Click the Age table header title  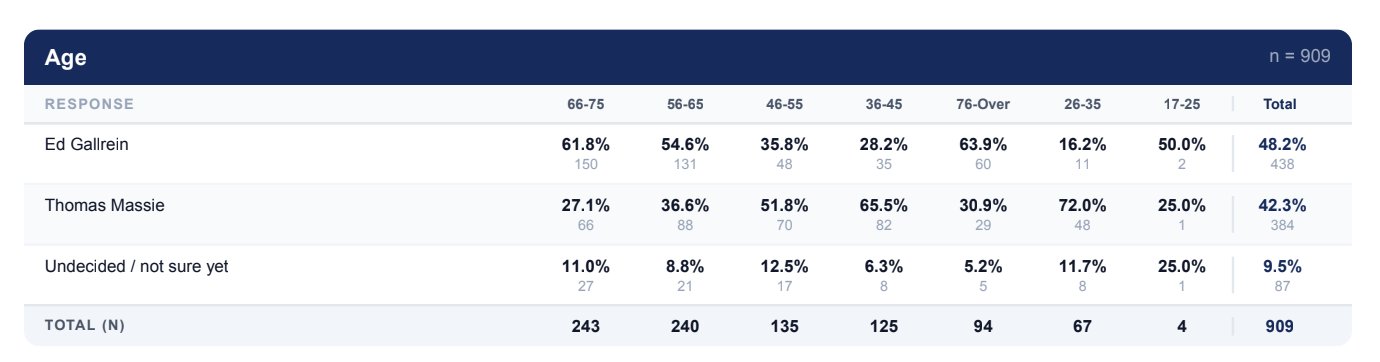click(66, 58)
